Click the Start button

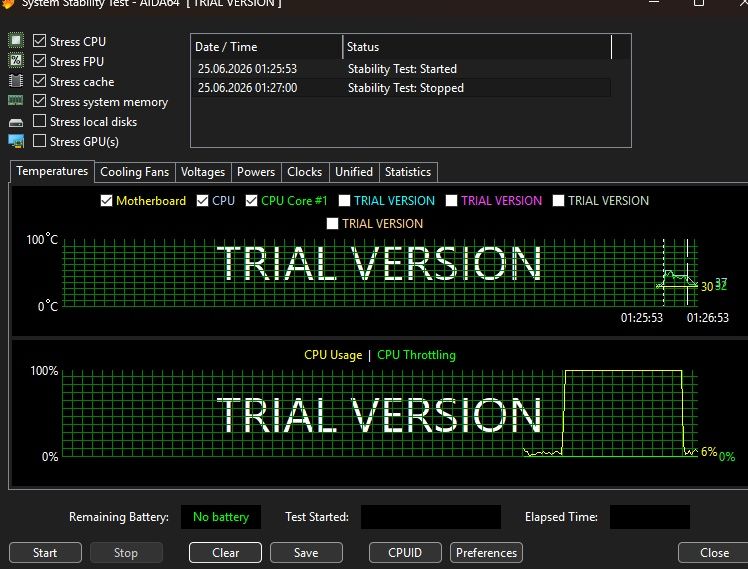click(x=45, y=553)
